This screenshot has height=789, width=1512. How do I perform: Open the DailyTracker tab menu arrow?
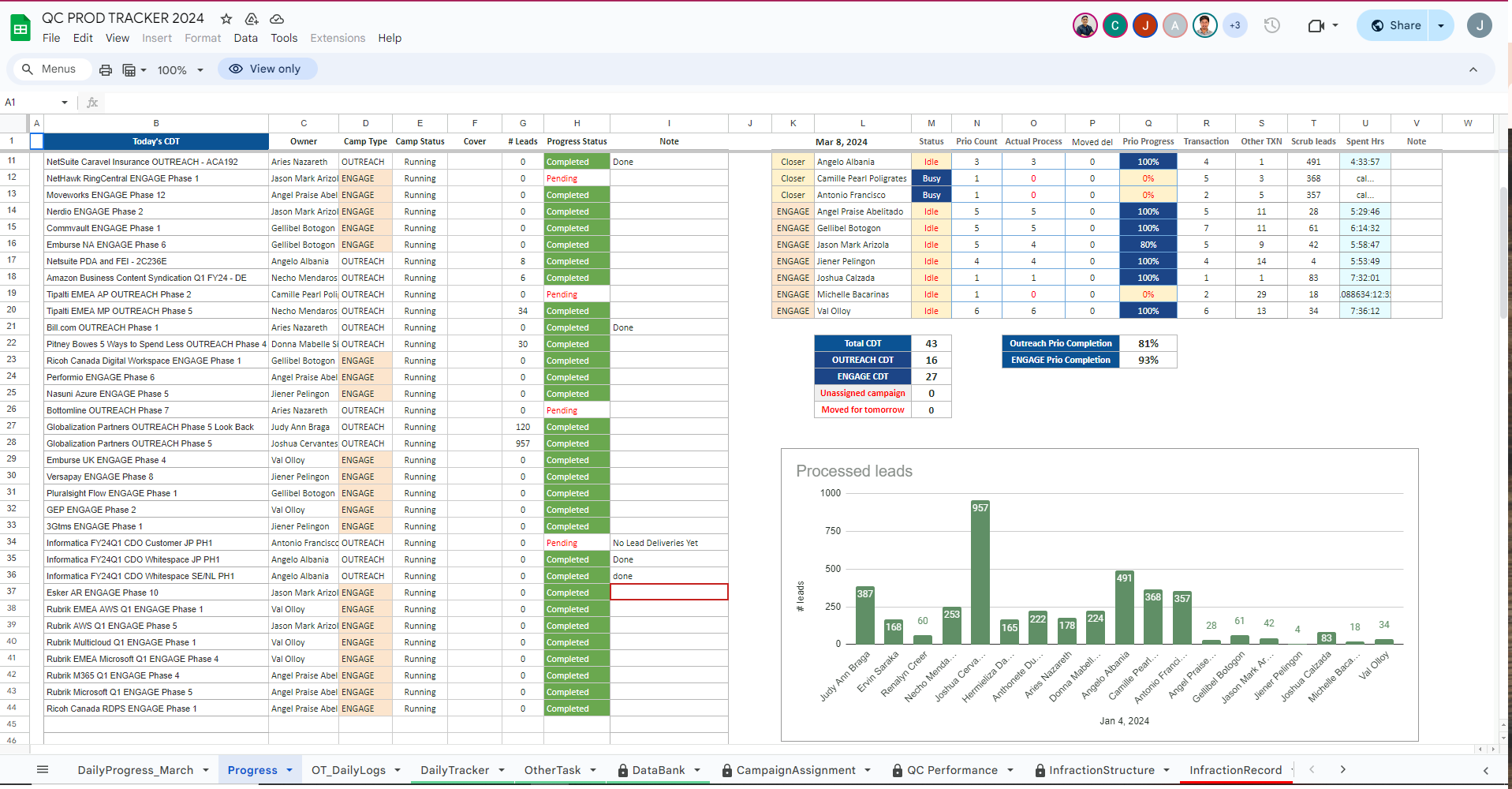tap(501, 770)
